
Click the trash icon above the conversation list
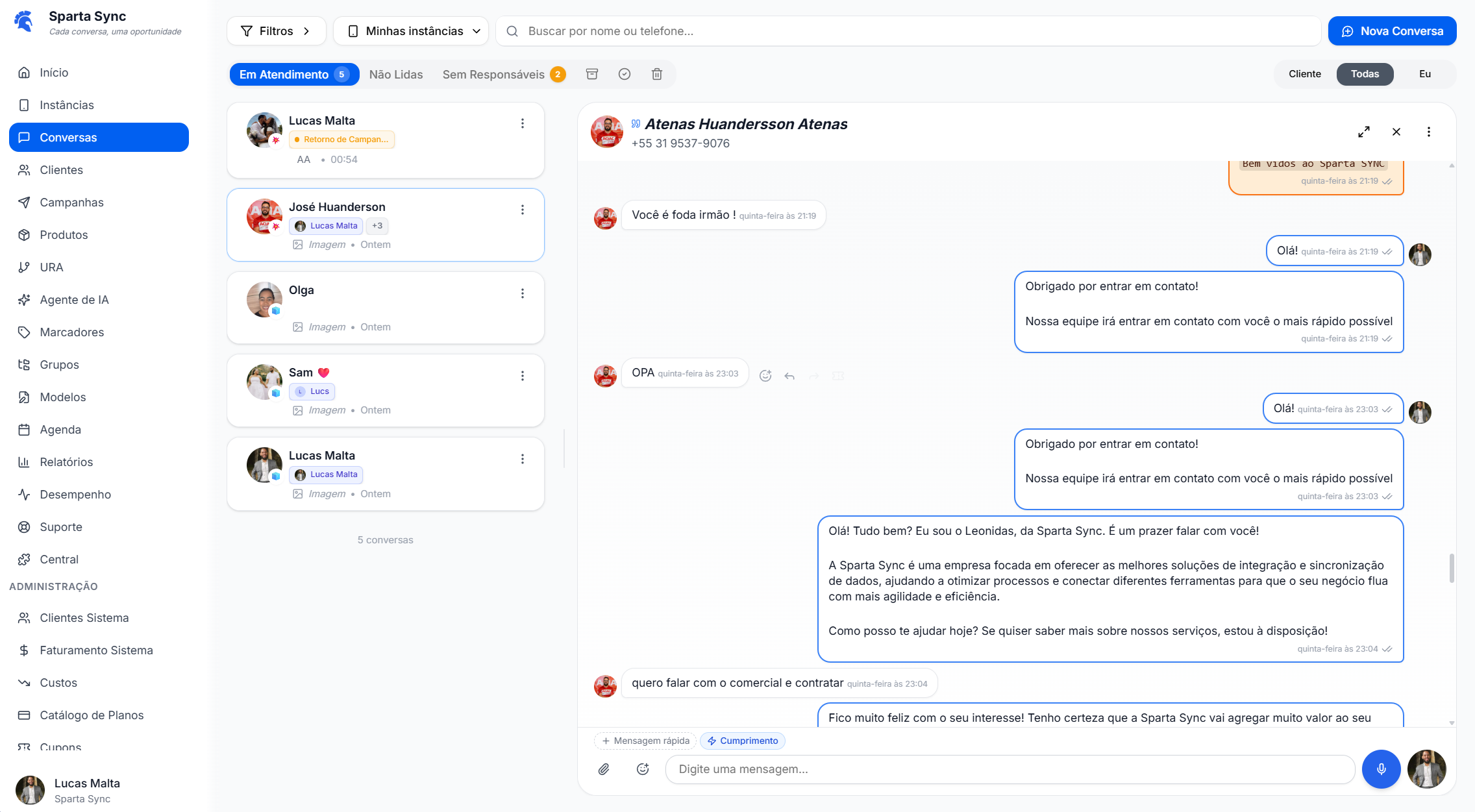(656, 74)
